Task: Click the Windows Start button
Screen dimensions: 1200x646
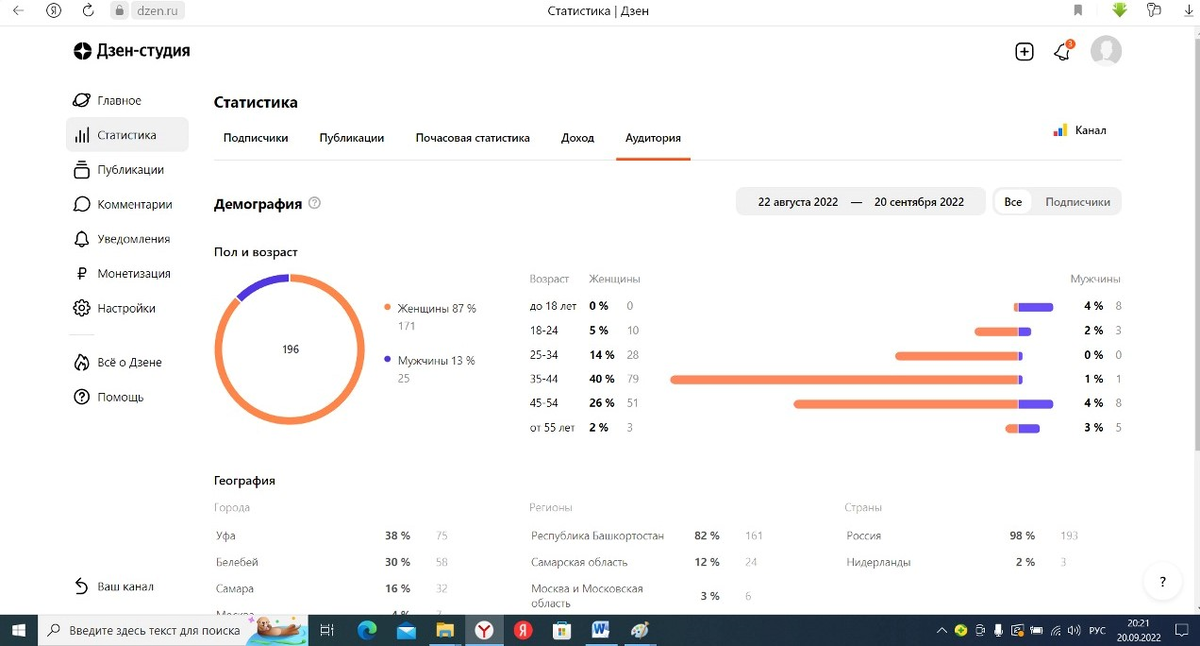Action: click(18, 631)
